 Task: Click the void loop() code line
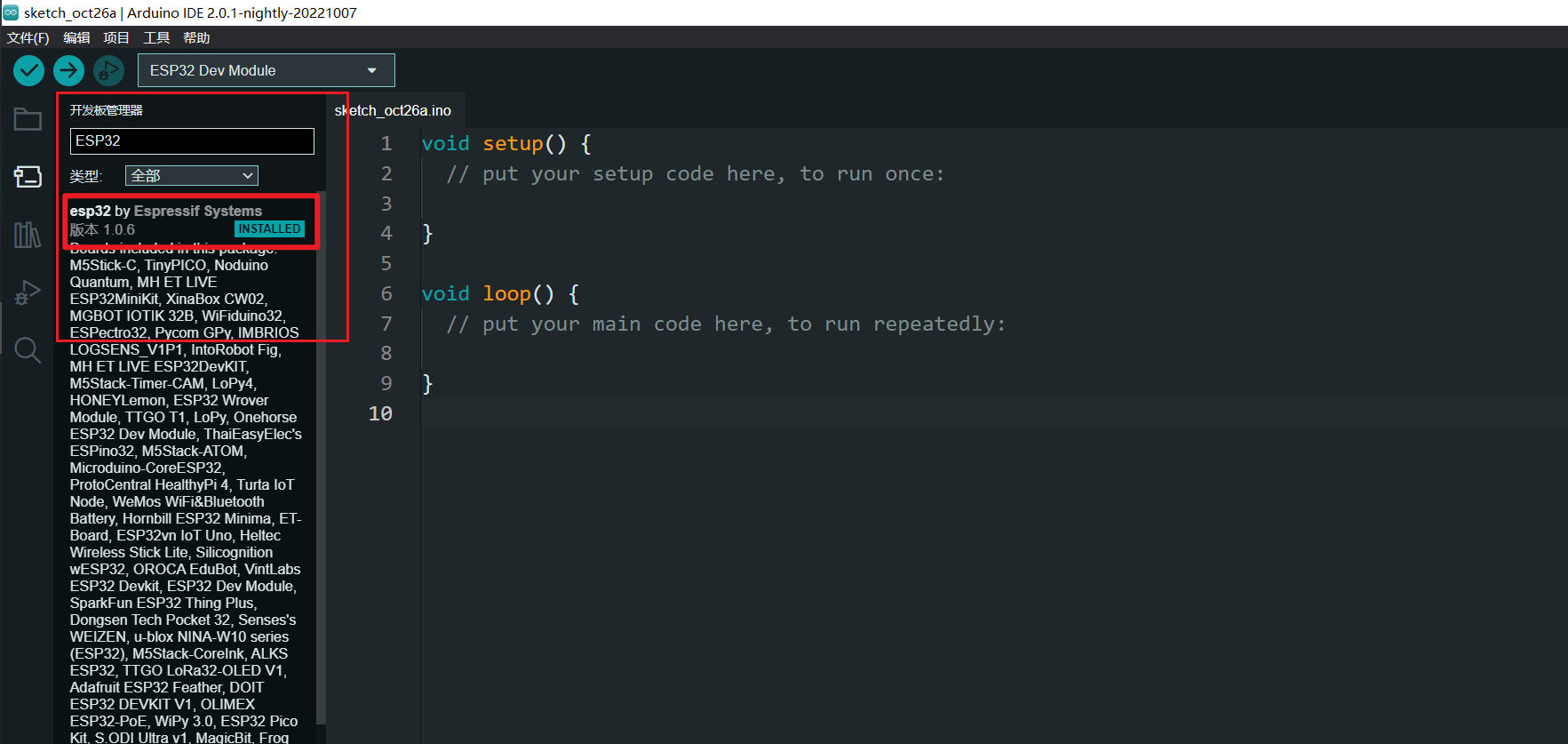500,293
